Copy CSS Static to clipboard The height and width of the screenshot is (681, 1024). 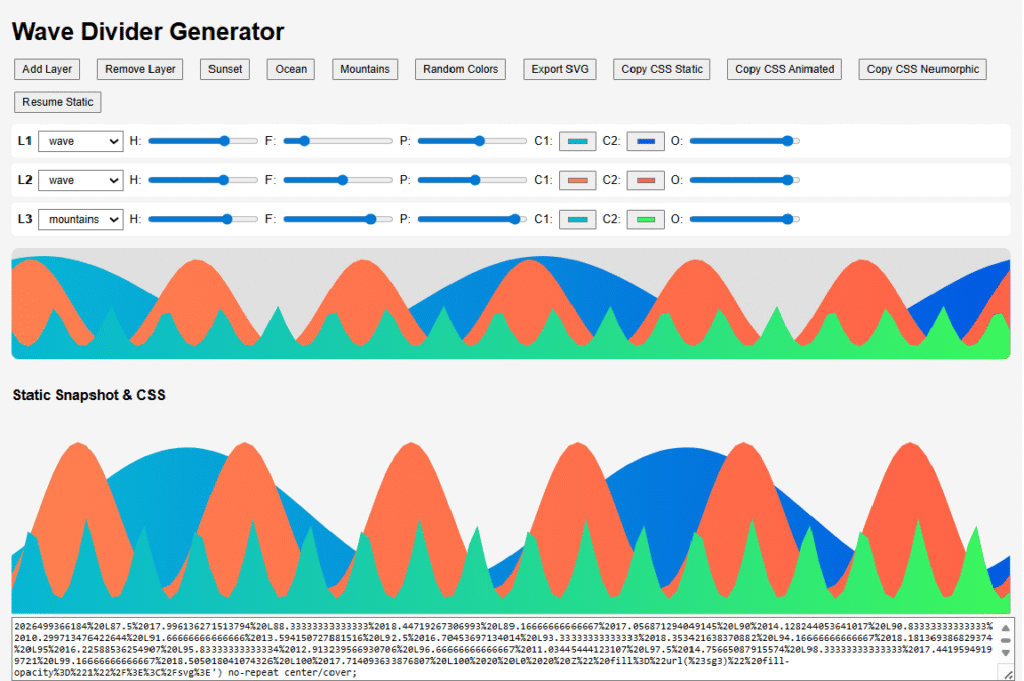(661, 69)
